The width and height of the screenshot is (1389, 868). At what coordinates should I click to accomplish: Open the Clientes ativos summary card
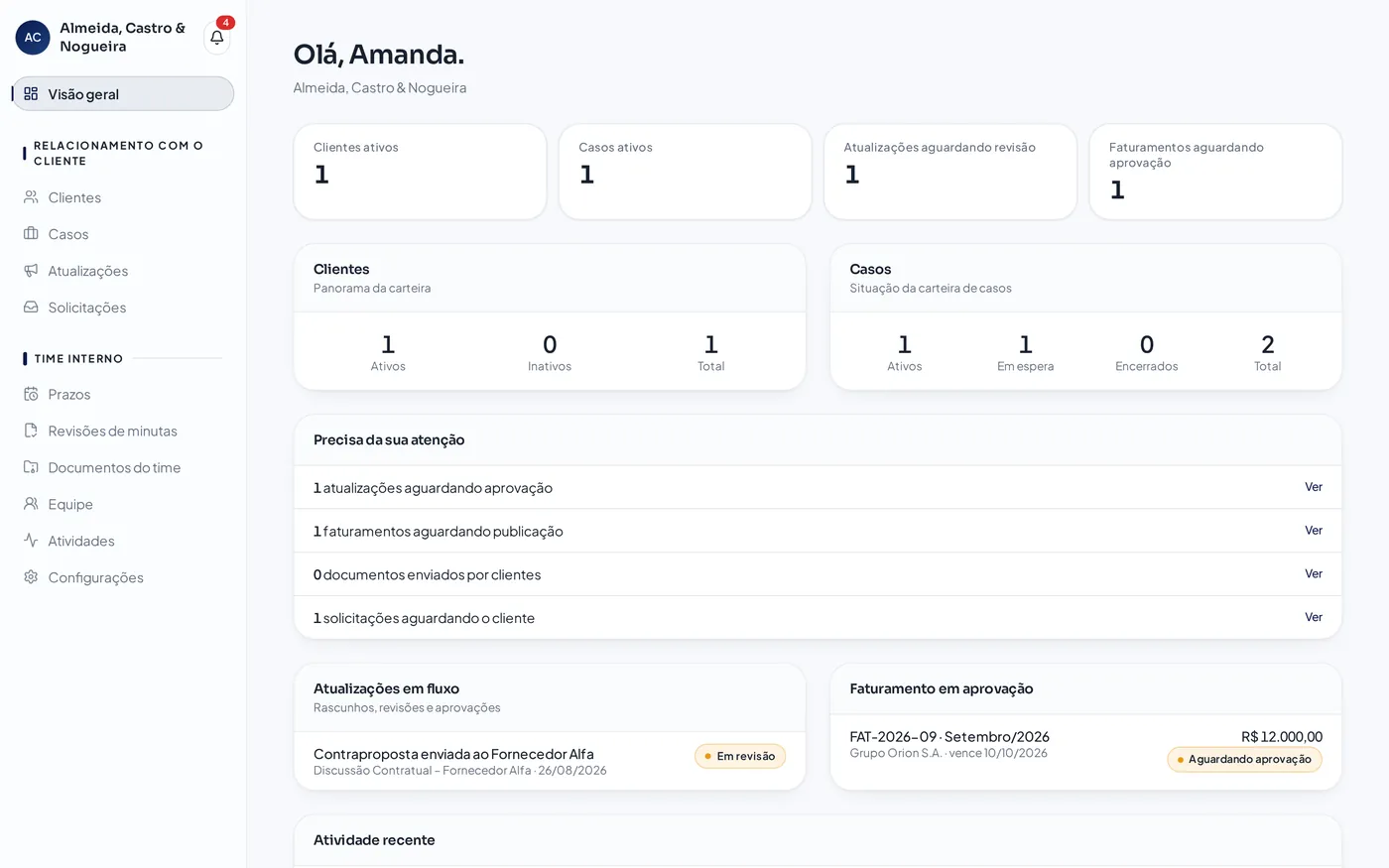click(420, 172)
